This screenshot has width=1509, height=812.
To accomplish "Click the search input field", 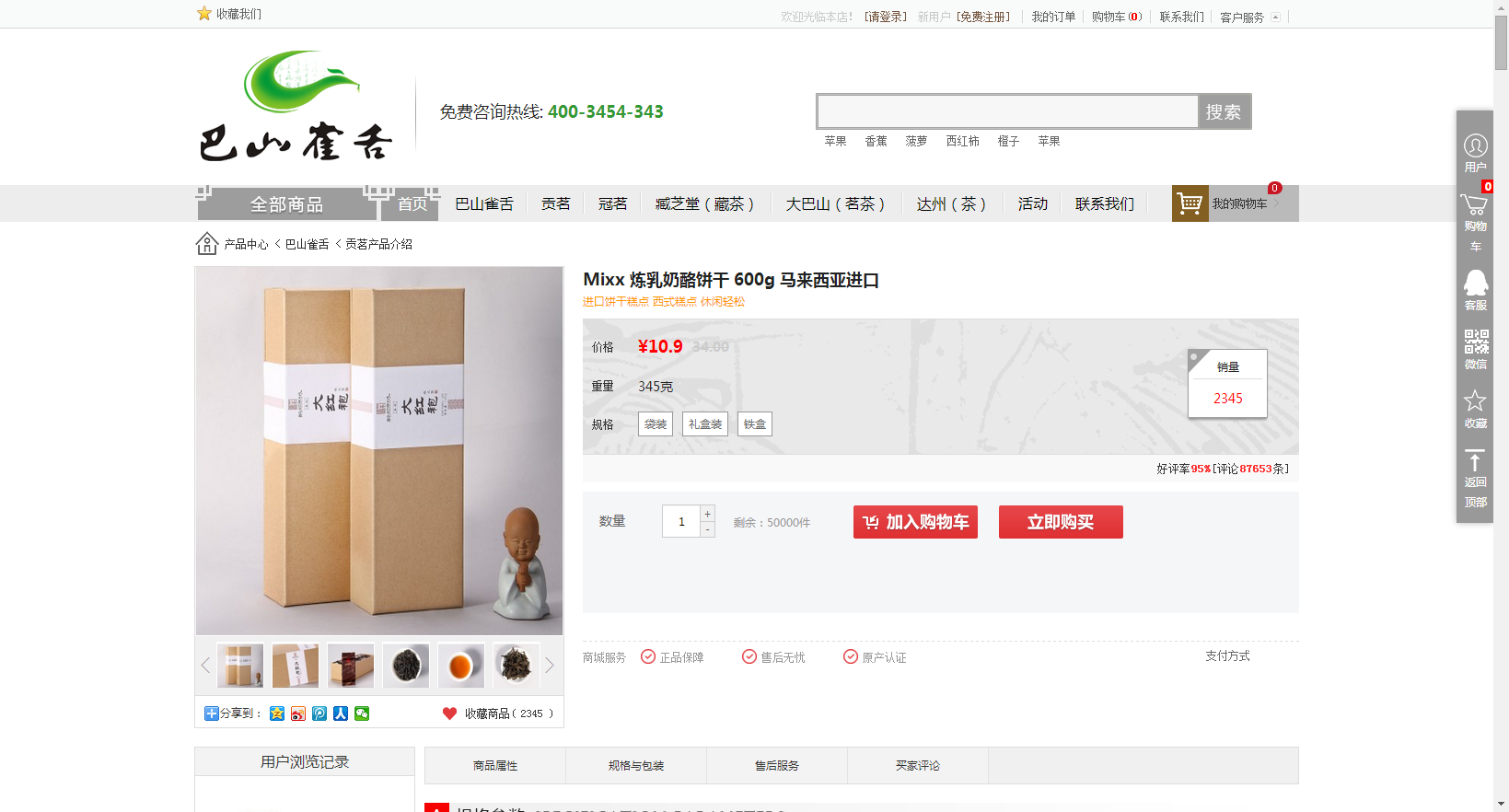I will coord(1007,111).
